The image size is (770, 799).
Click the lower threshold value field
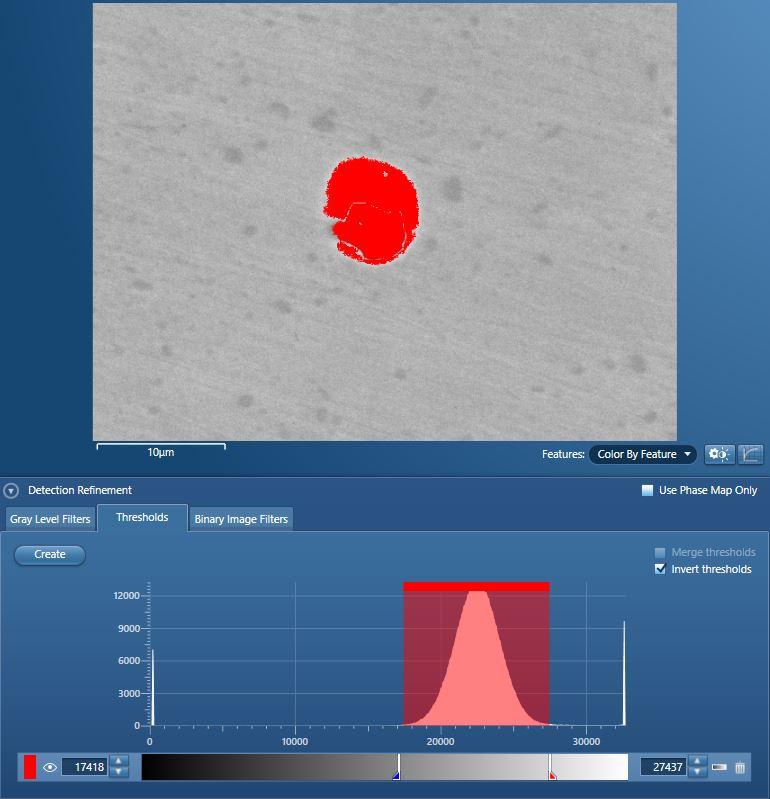84,768
